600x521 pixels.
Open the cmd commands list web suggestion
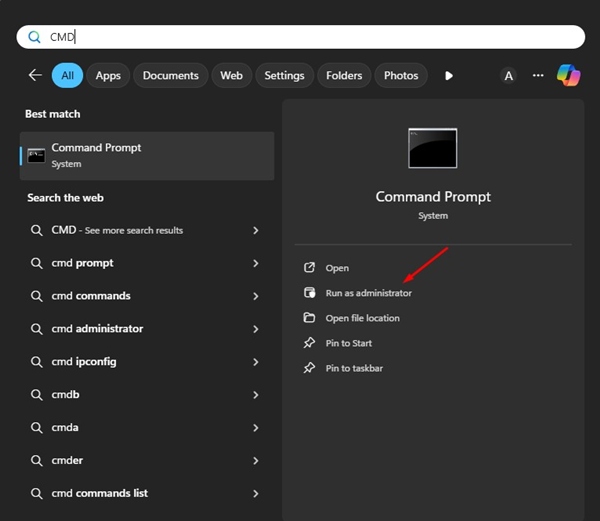[147, 493]
